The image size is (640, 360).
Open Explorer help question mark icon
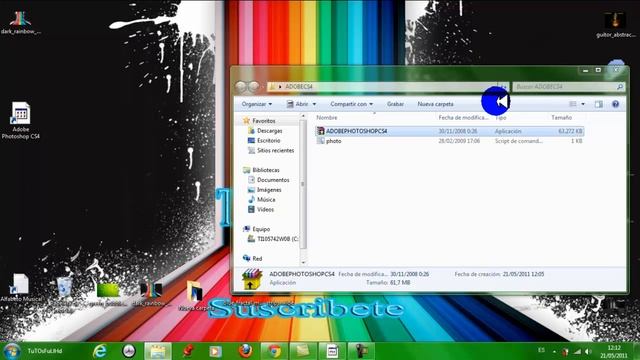[616, 104]
